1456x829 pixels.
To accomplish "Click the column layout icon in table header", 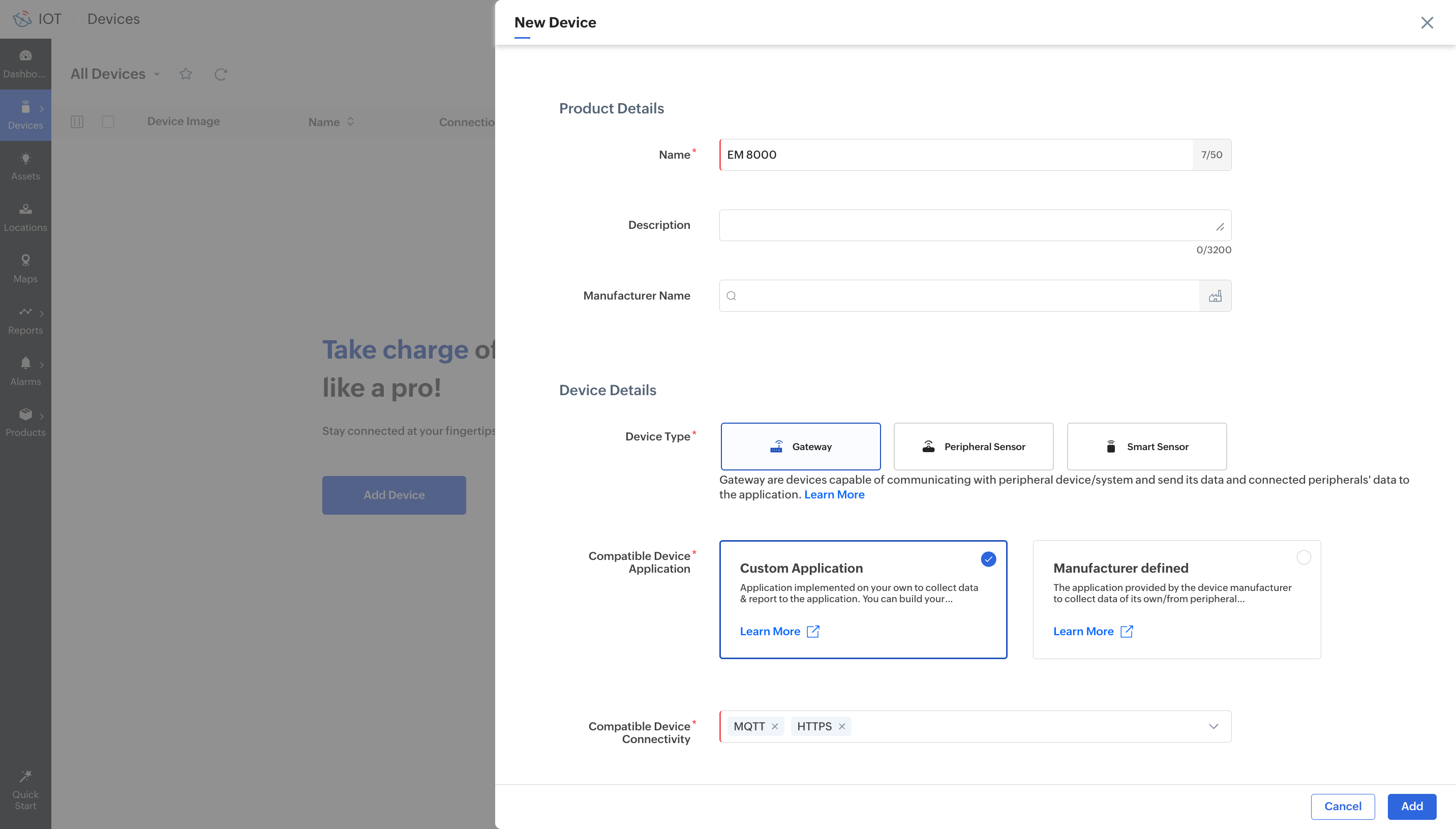I will pos(77,121).
